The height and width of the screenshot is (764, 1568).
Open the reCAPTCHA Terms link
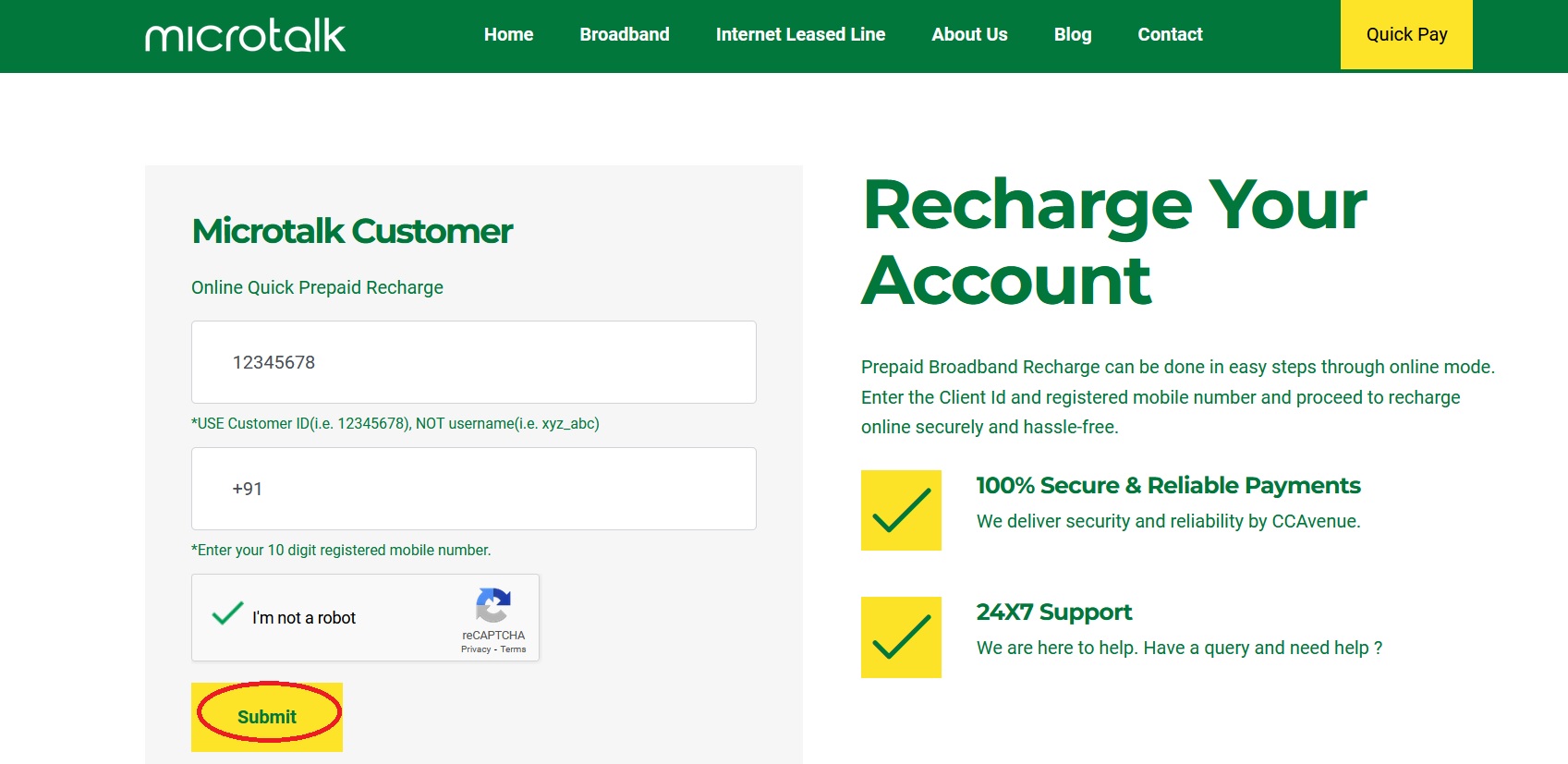click(x=513, y=649)
